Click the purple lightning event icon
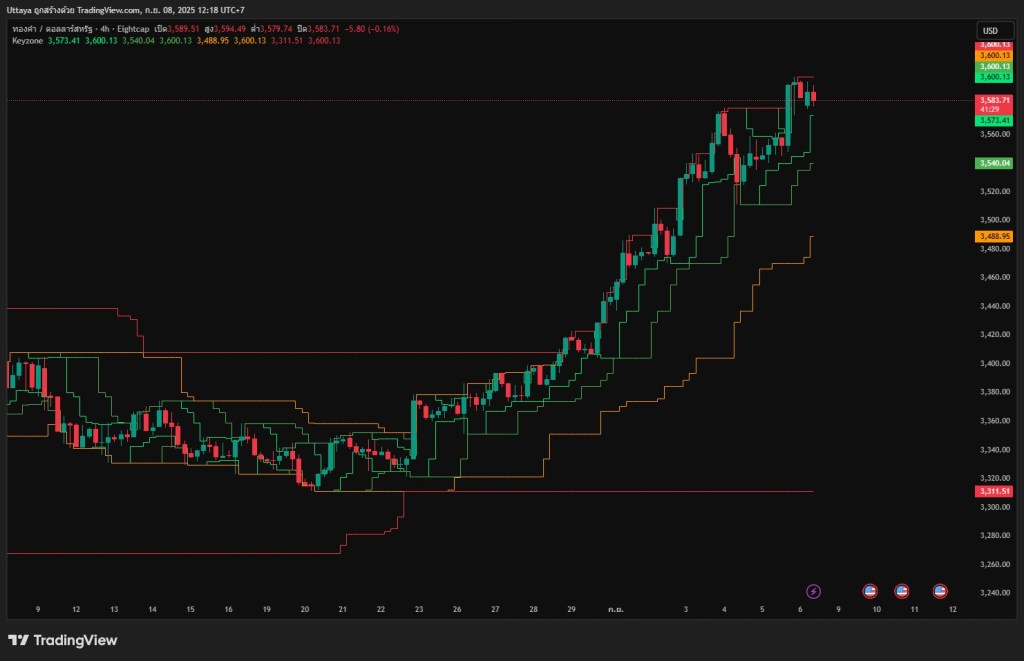Screen dimensions: 1024x661 [x=813, y=590]
